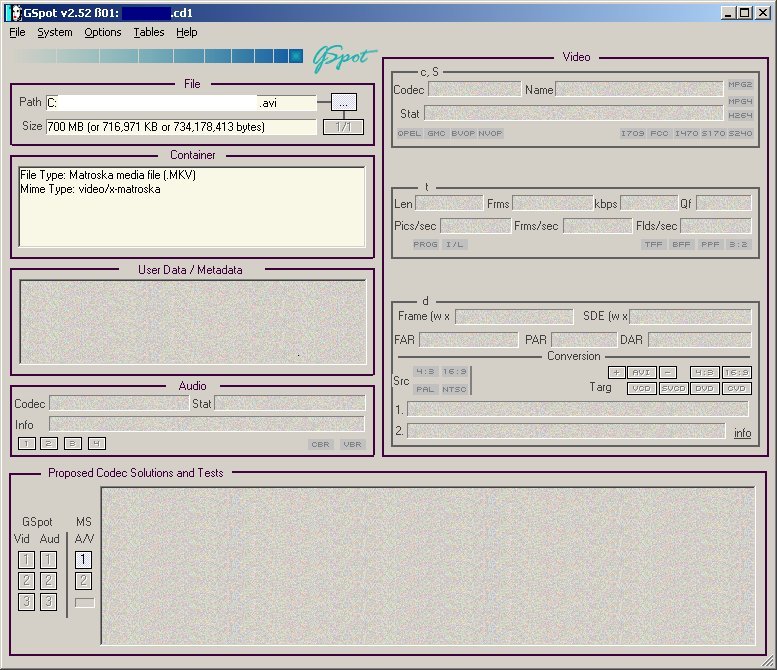Click the FCC colorimetry indicator
This screenshot has width=777, height=670.
click(659, 133)
